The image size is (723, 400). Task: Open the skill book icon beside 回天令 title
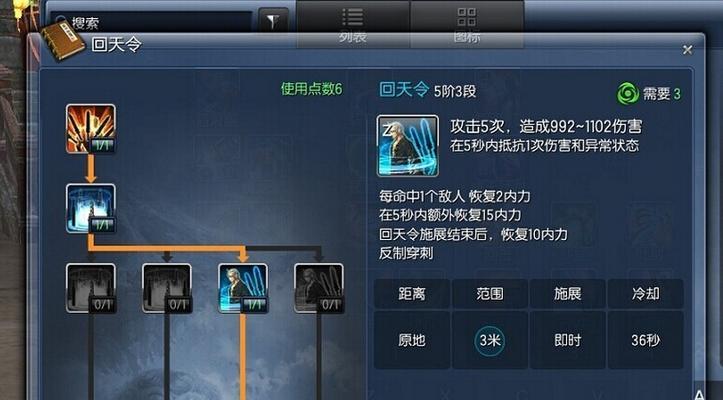click(x=63, y=40)
